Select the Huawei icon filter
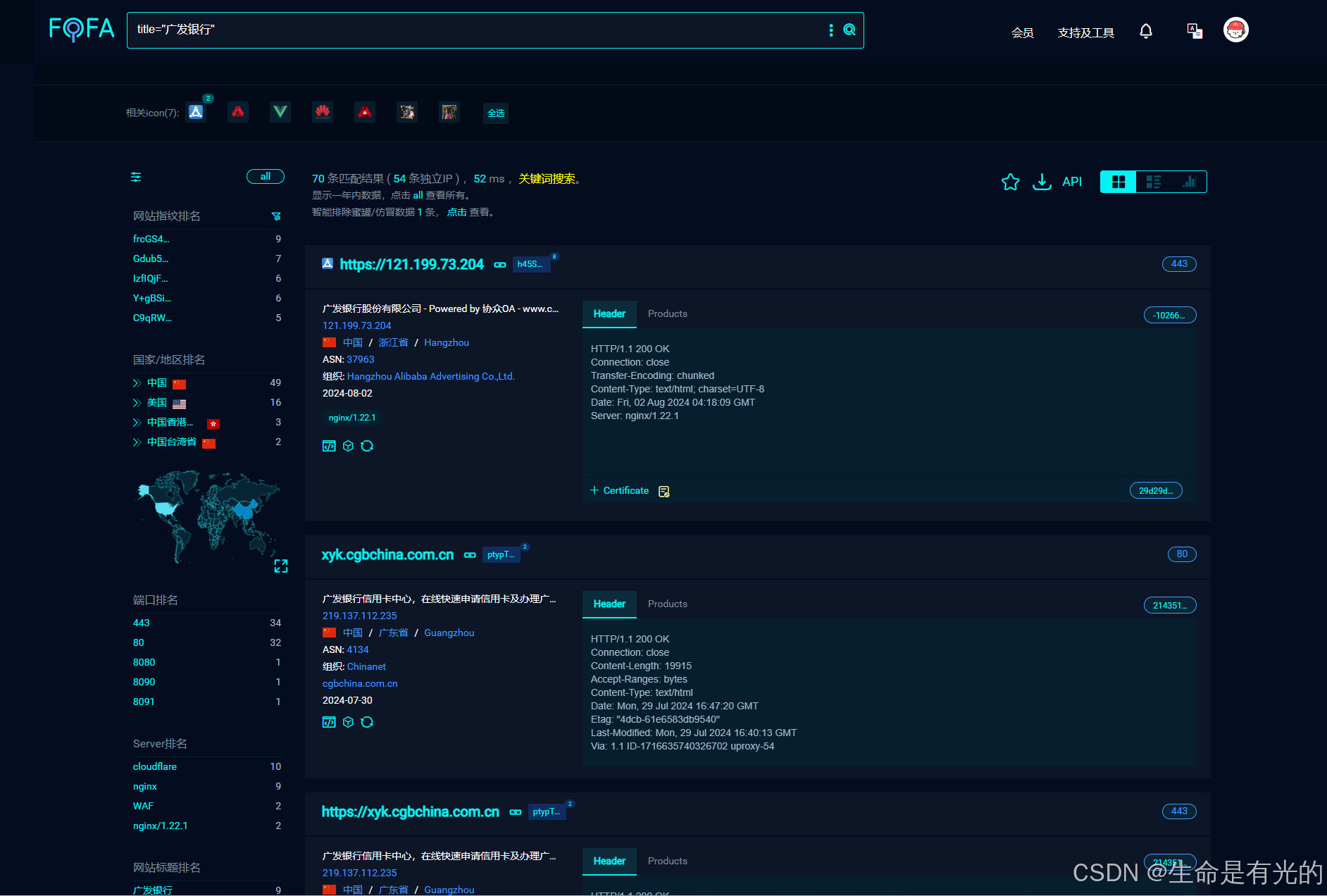Viewport: 1327px width, 896px height. click(323, 112)
